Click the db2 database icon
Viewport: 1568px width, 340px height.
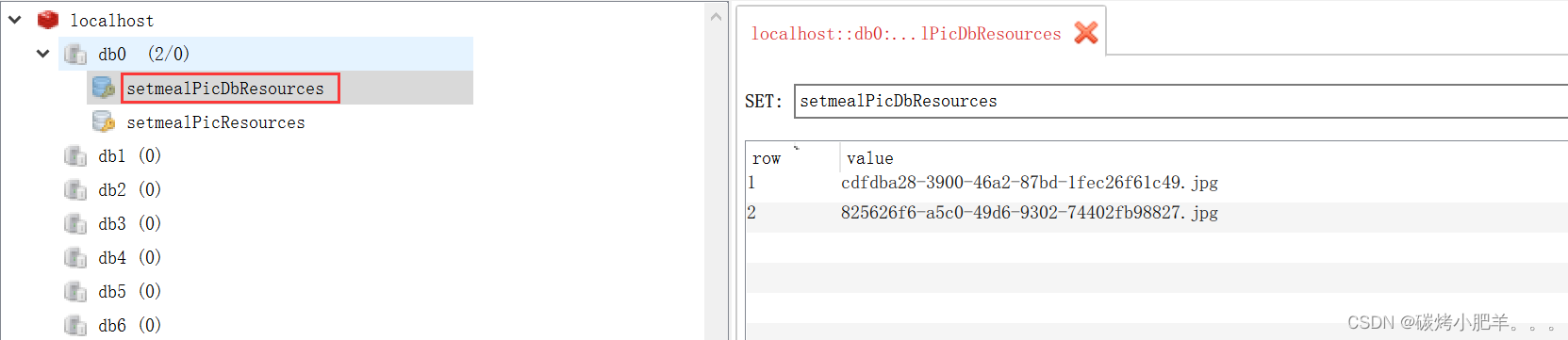click(75, 189)
